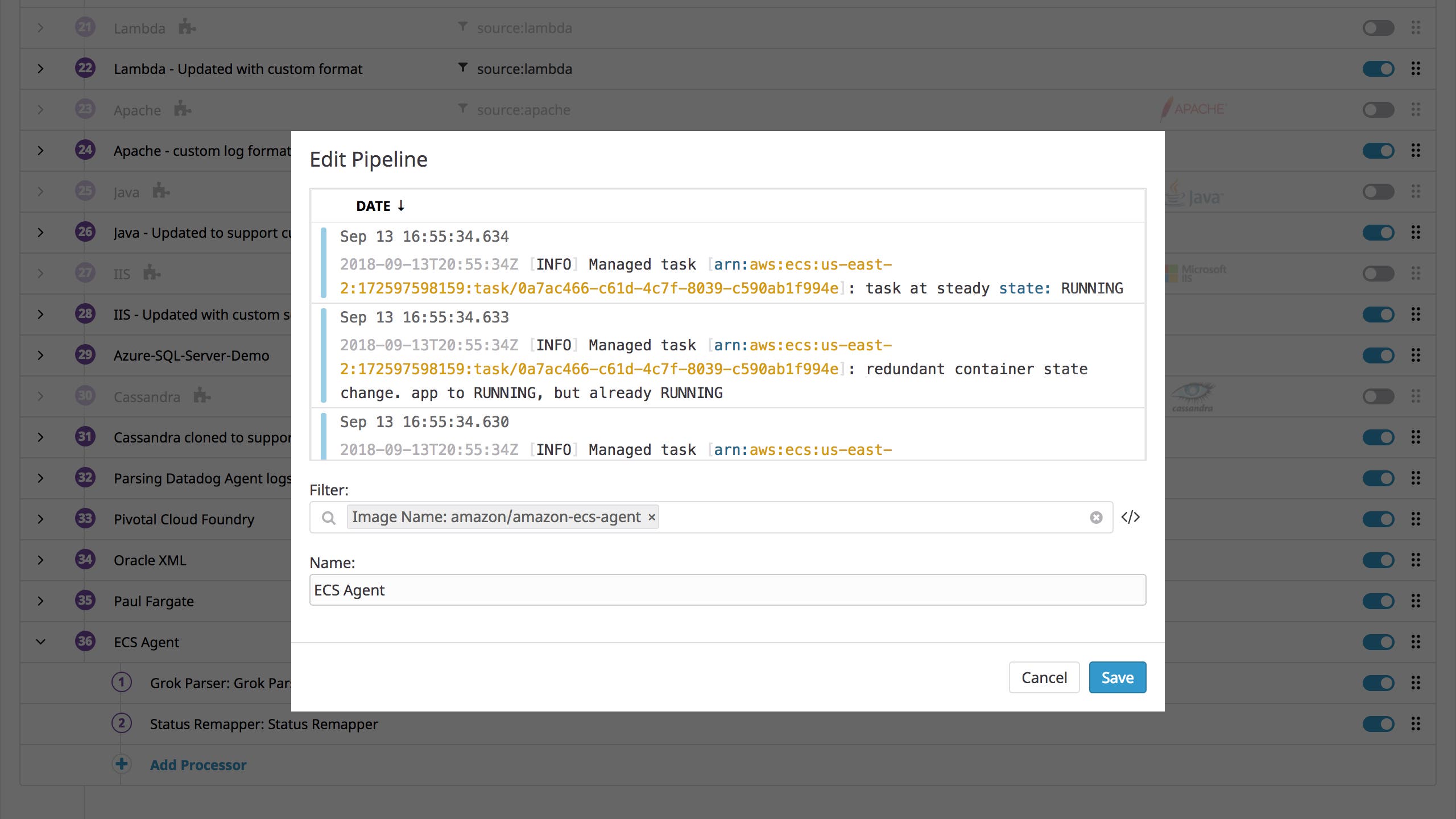Disable the Oracle XML pipeline toggle
The width and height of the screenshot is (1456, 819).
pos(1379,560)
